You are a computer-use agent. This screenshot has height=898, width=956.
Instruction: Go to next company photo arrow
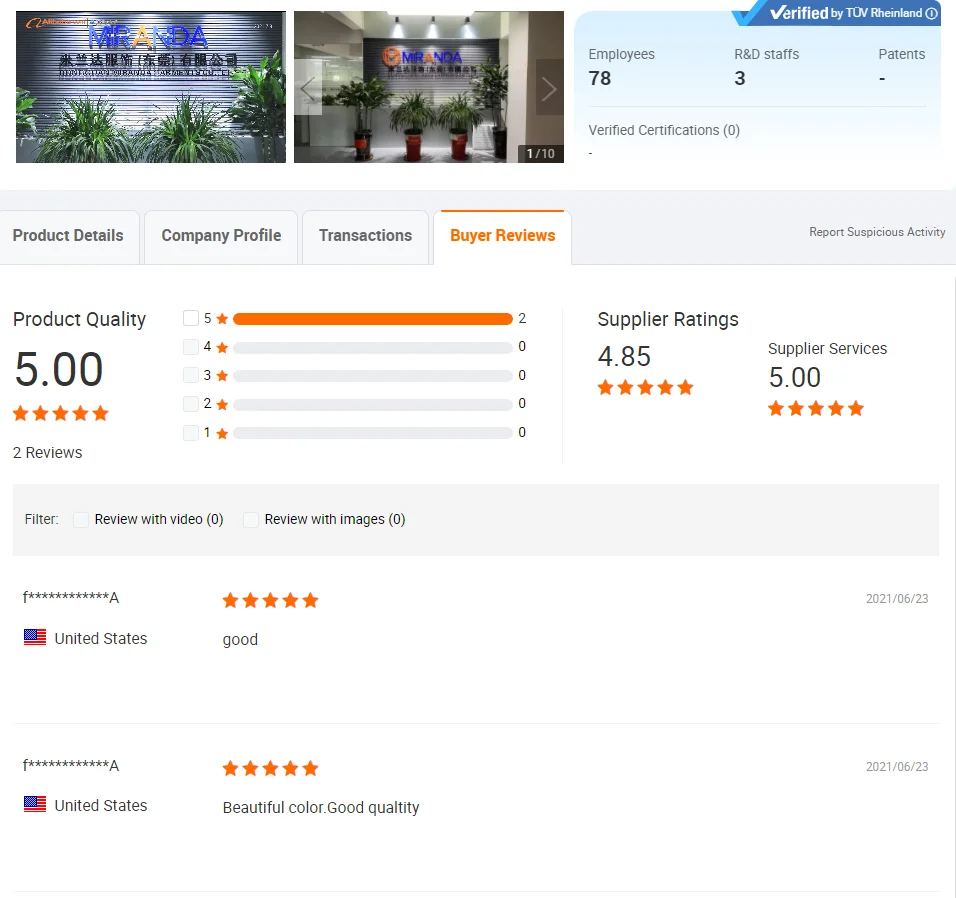click(x=549, y=89)
